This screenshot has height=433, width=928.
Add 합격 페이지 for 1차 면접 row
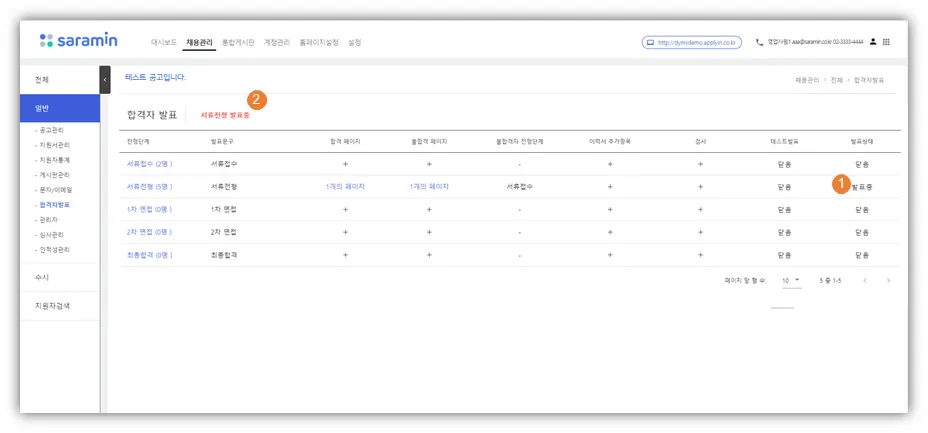click(x=345, y=209)
